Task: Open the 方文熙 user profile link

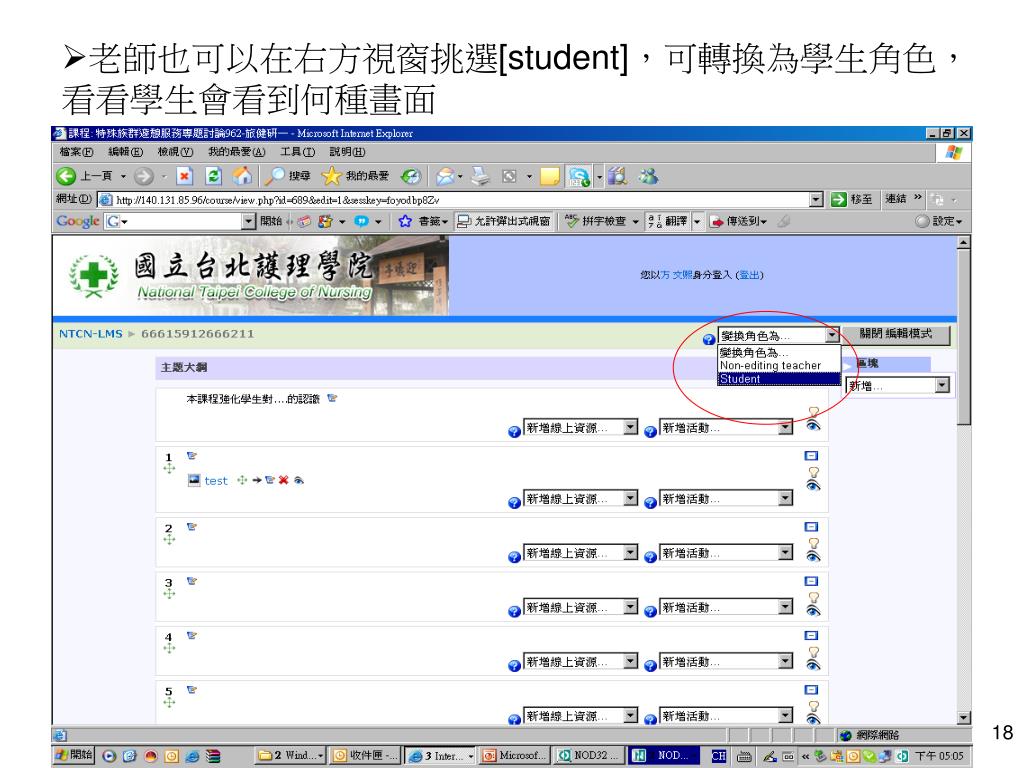Action: (x=676, y=275)
